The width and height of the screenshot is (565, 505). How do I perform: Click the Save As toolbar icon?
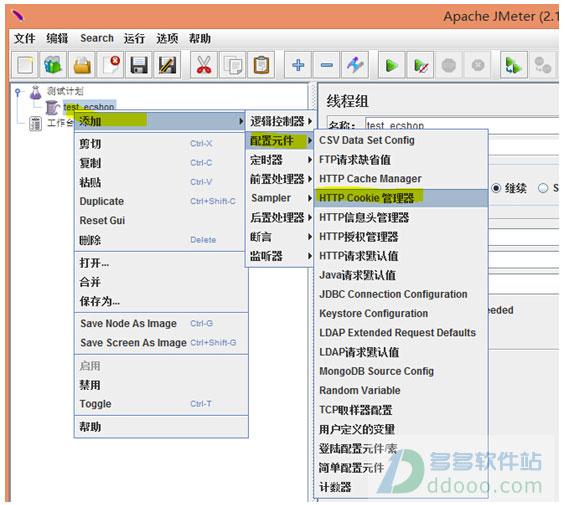(168, 65)
